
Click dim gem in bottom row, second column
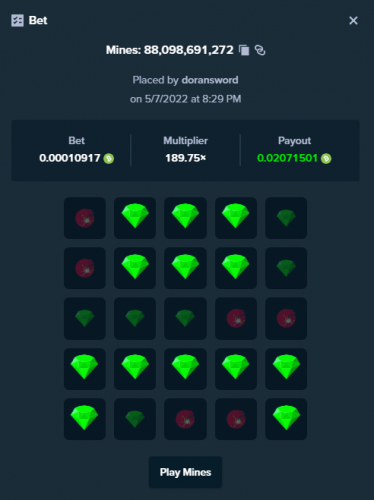tap(135, 419)
